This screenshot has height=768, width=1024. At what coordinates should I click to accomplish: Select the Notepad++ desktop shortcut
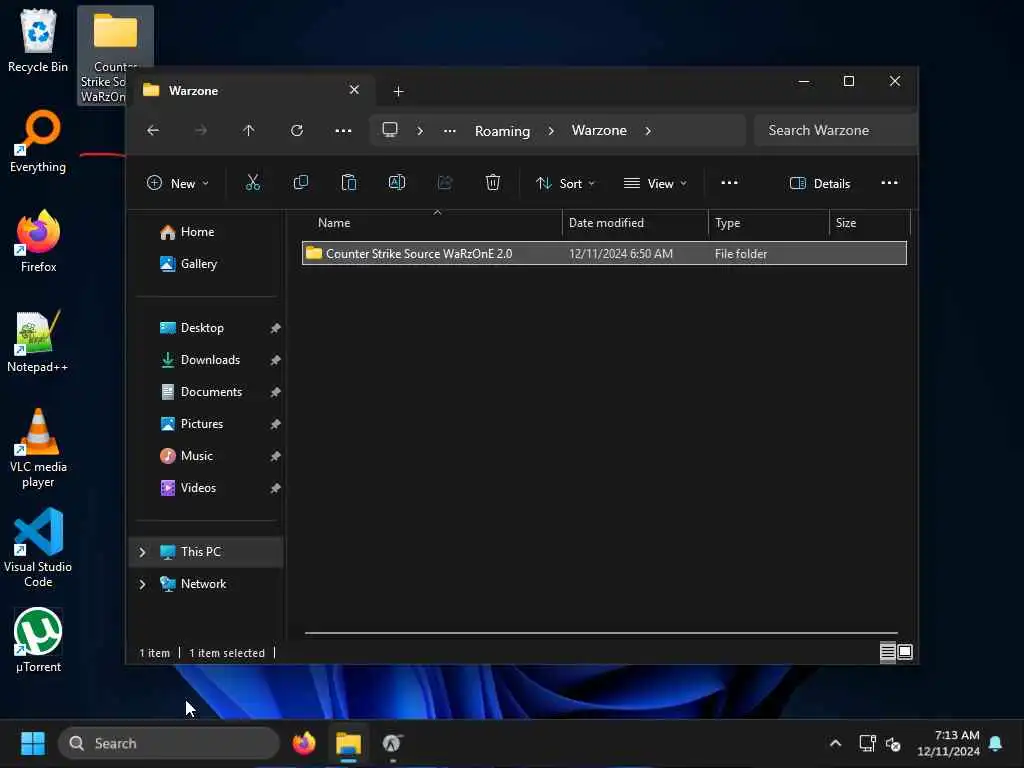coord(37,341)
